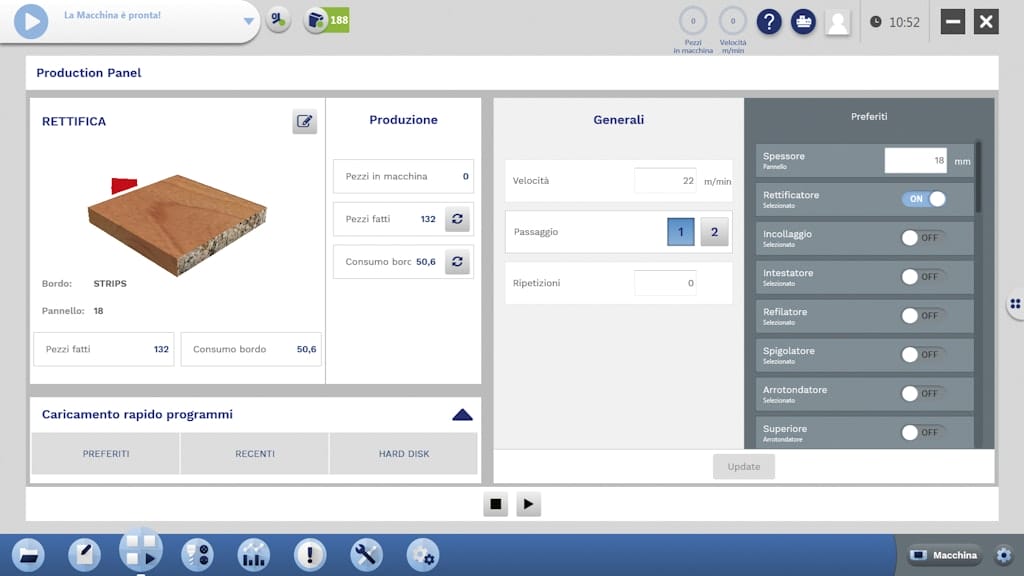Switch on the Refilatore toggle
Viewport: 1024px width, 576px height.
click(923, 316)
